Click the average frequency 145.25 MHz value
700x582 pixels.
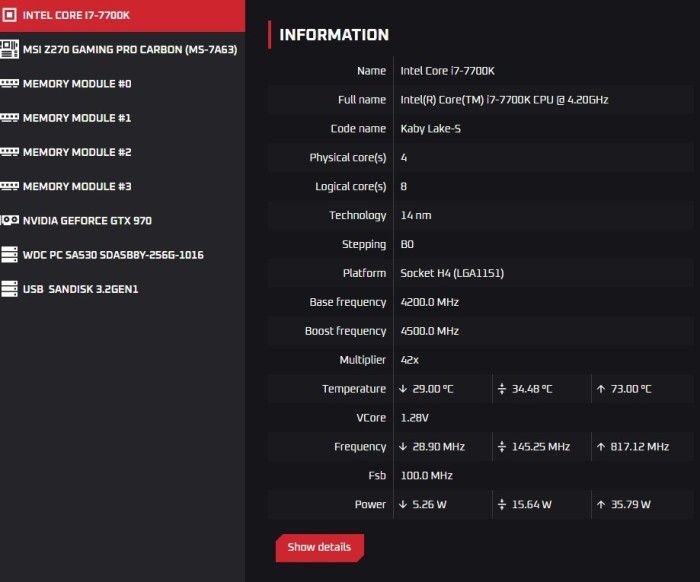click(539, 447)
